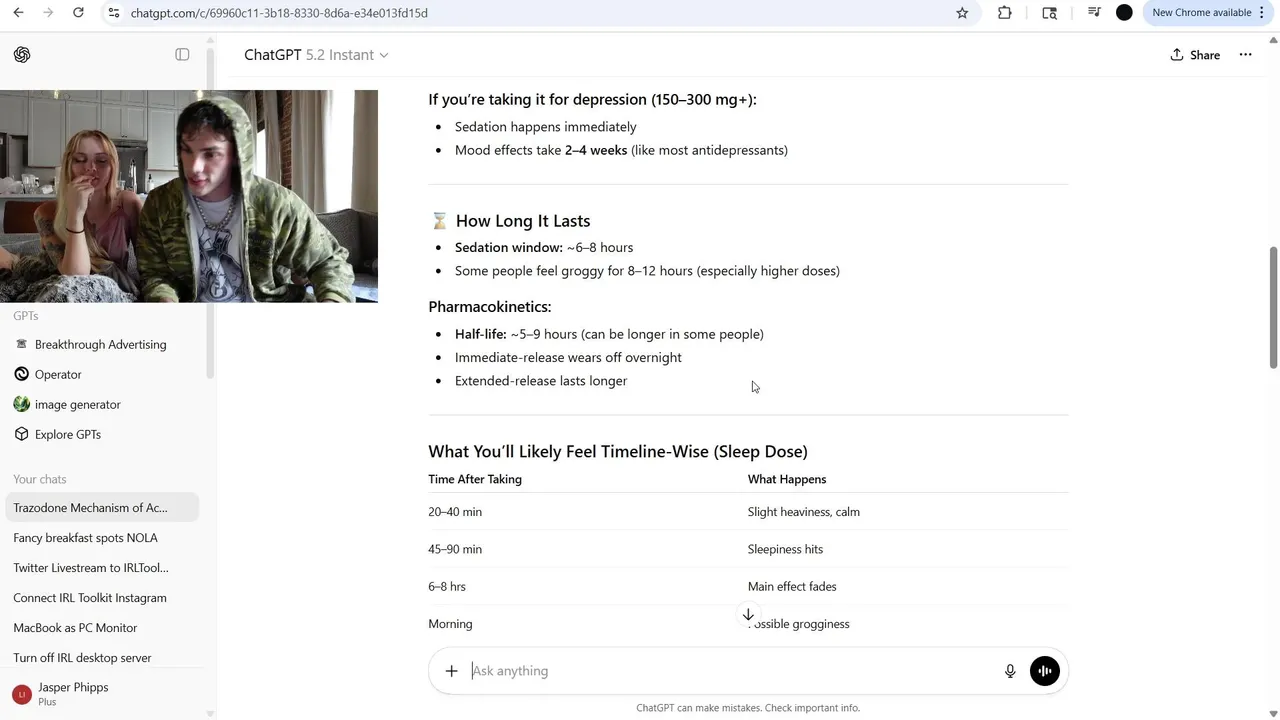Click the plus attachment icon
Screen dimensions: 1280x720
tap(451, 671)
